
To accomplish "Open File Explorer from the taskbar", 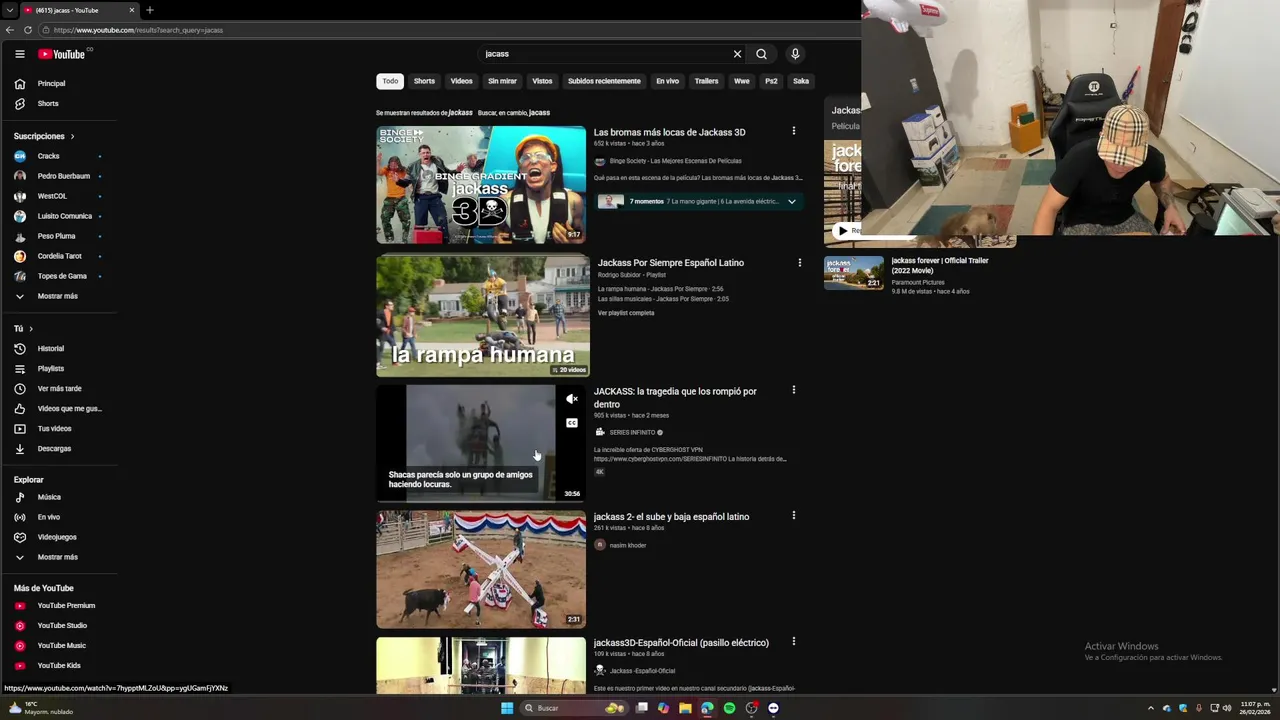I will click(x=685, y=708).
